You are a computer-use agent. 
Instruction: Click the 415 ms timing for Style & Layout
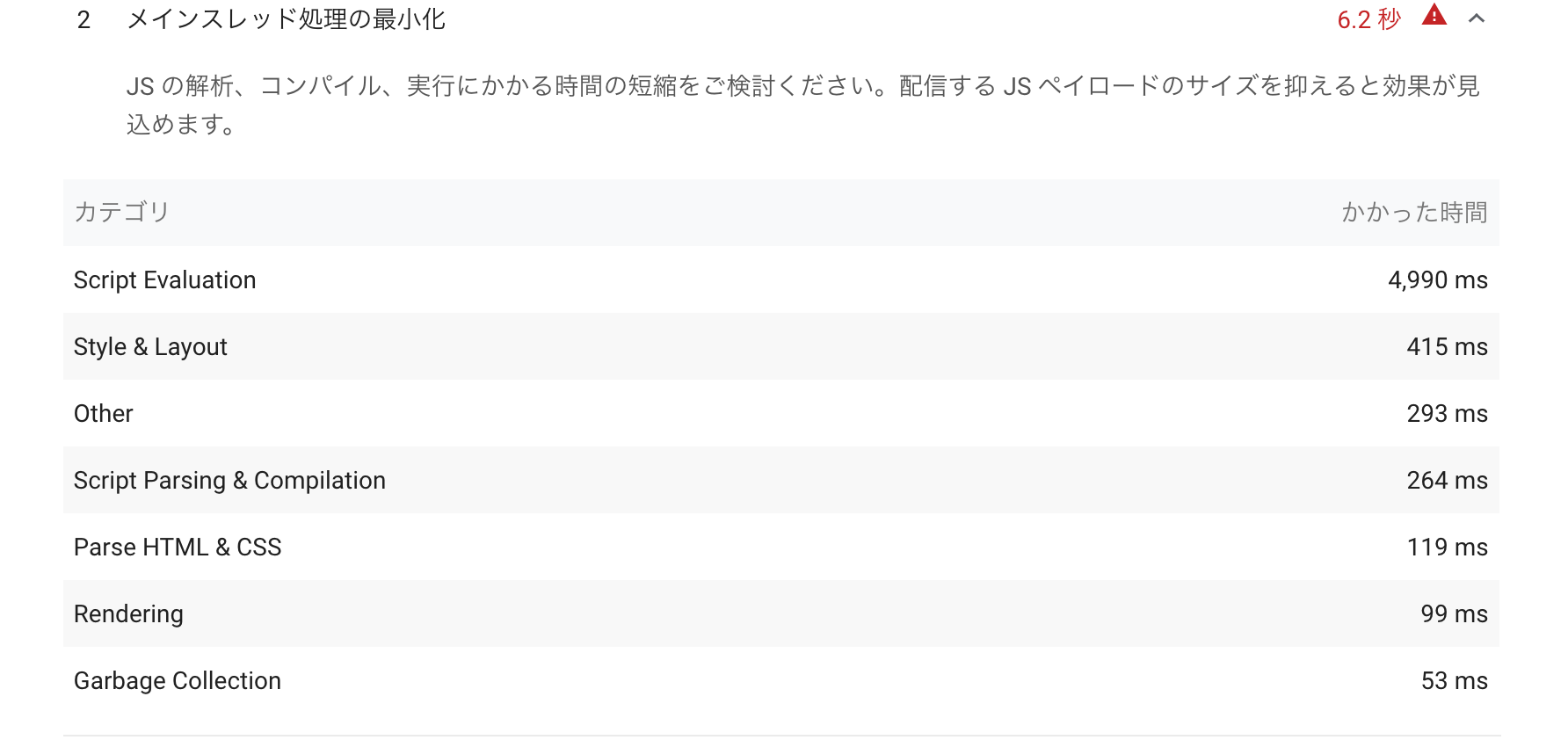pyautogui.click(x=1447, y=346)
